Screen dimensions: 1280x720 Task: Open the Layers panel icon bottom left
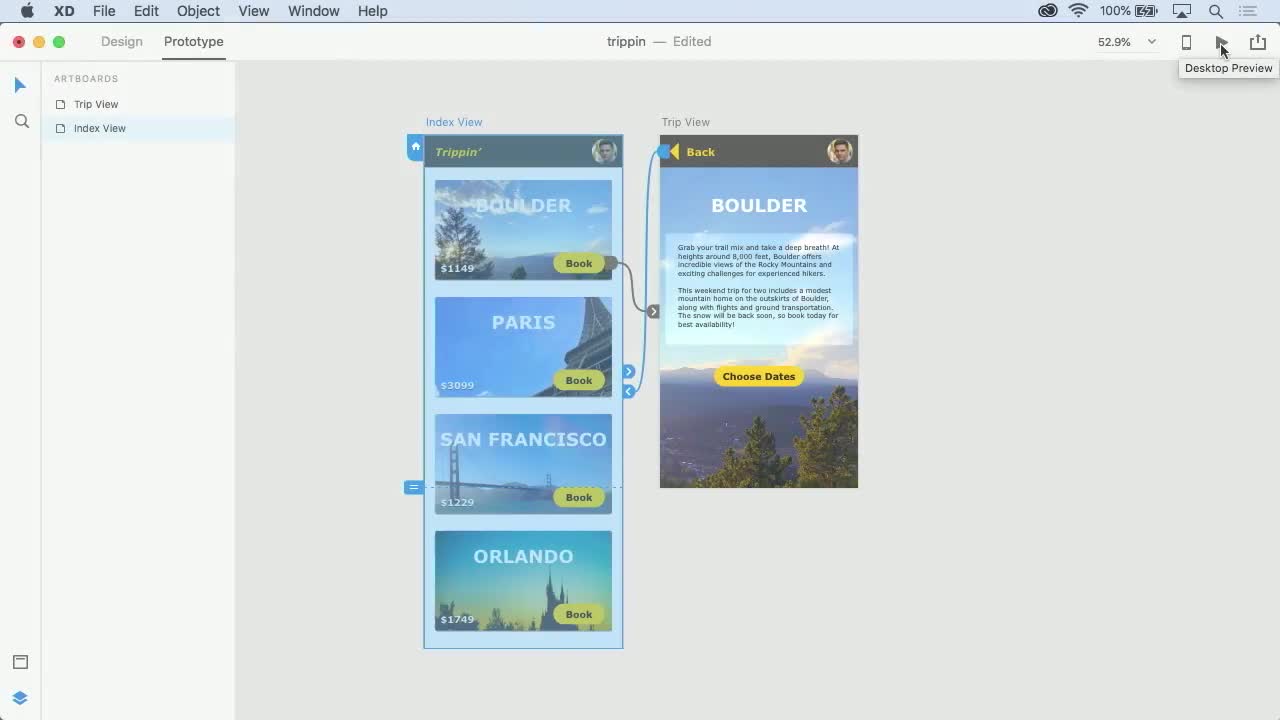[x=20, y=697]
